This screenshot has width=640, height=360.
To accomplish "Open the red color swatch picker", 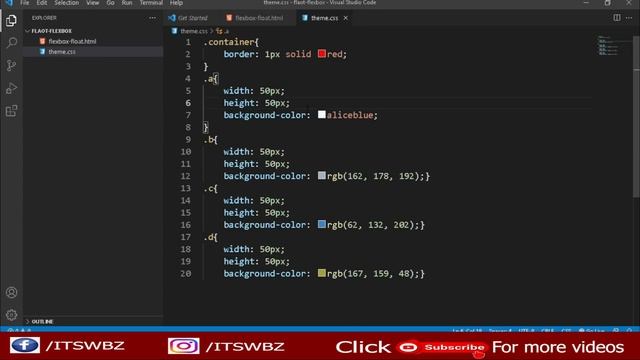I will (x=322, y=53).
